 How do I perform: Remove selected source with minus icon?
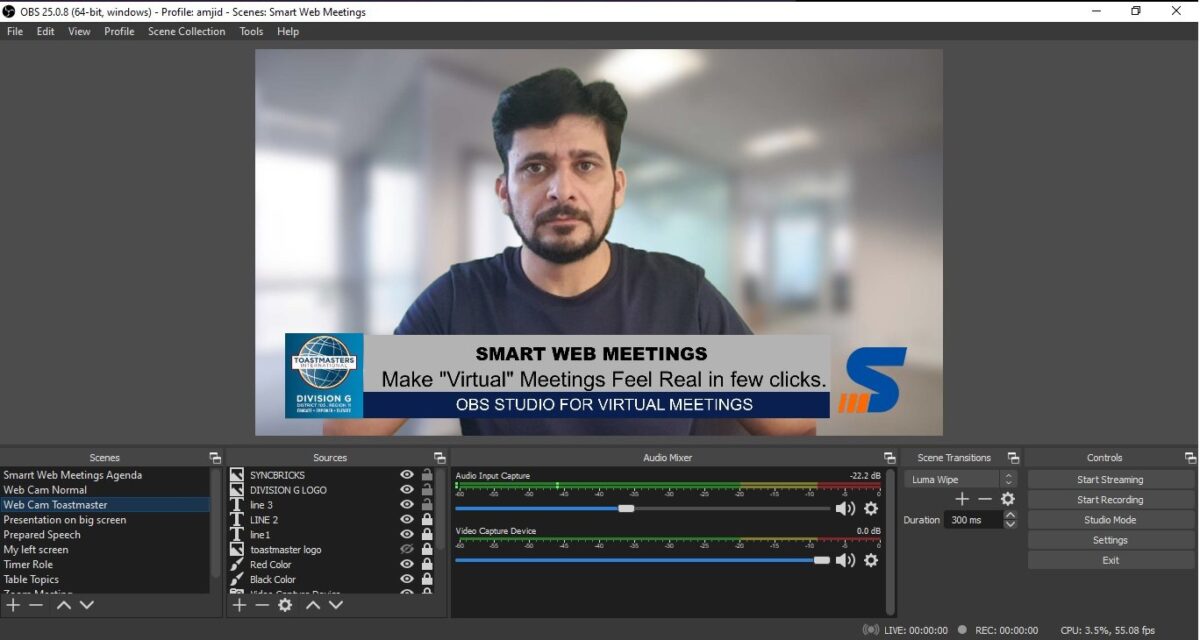262,605
